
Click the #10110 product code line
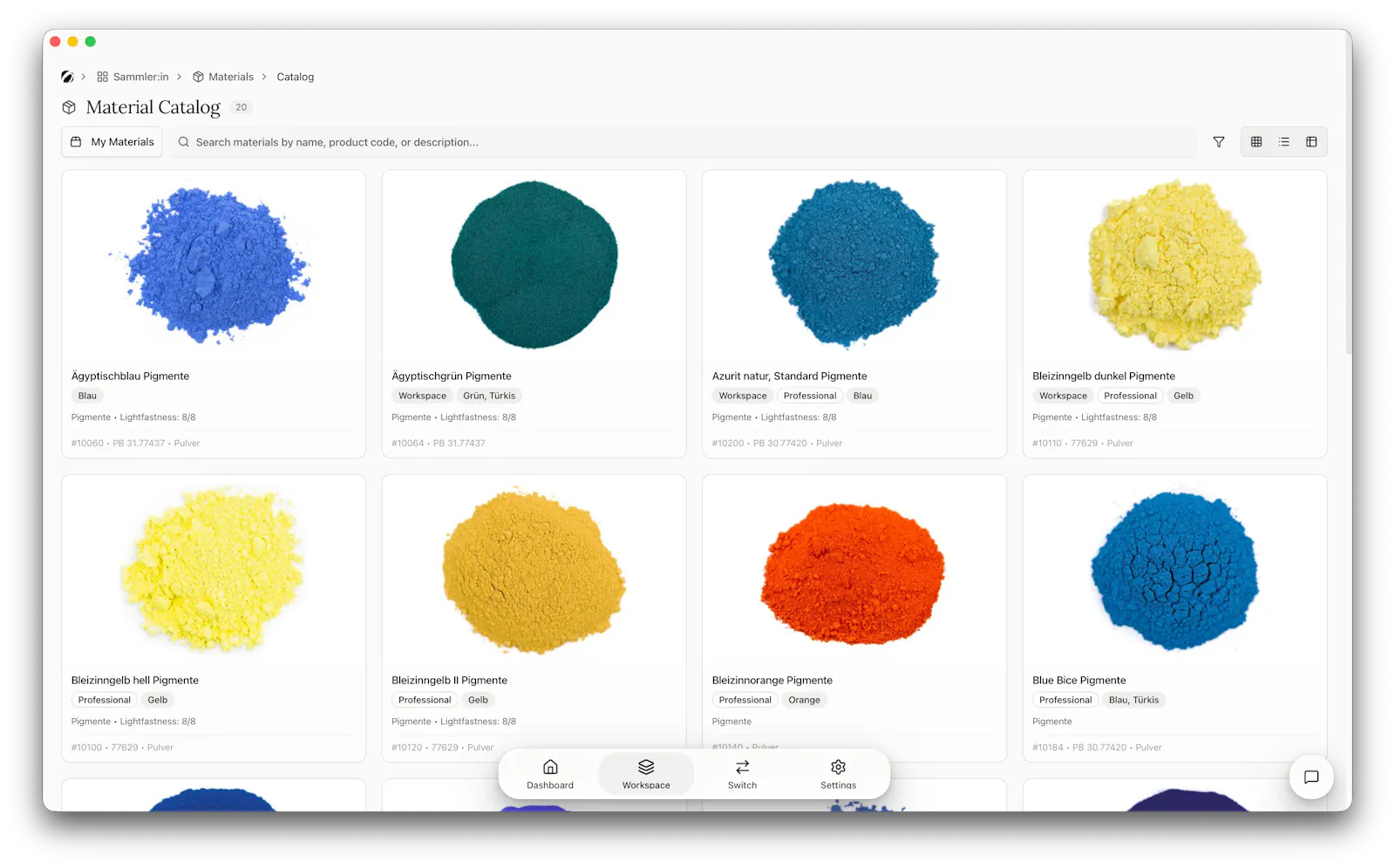pyautogui.click(x=1083, y=444)
